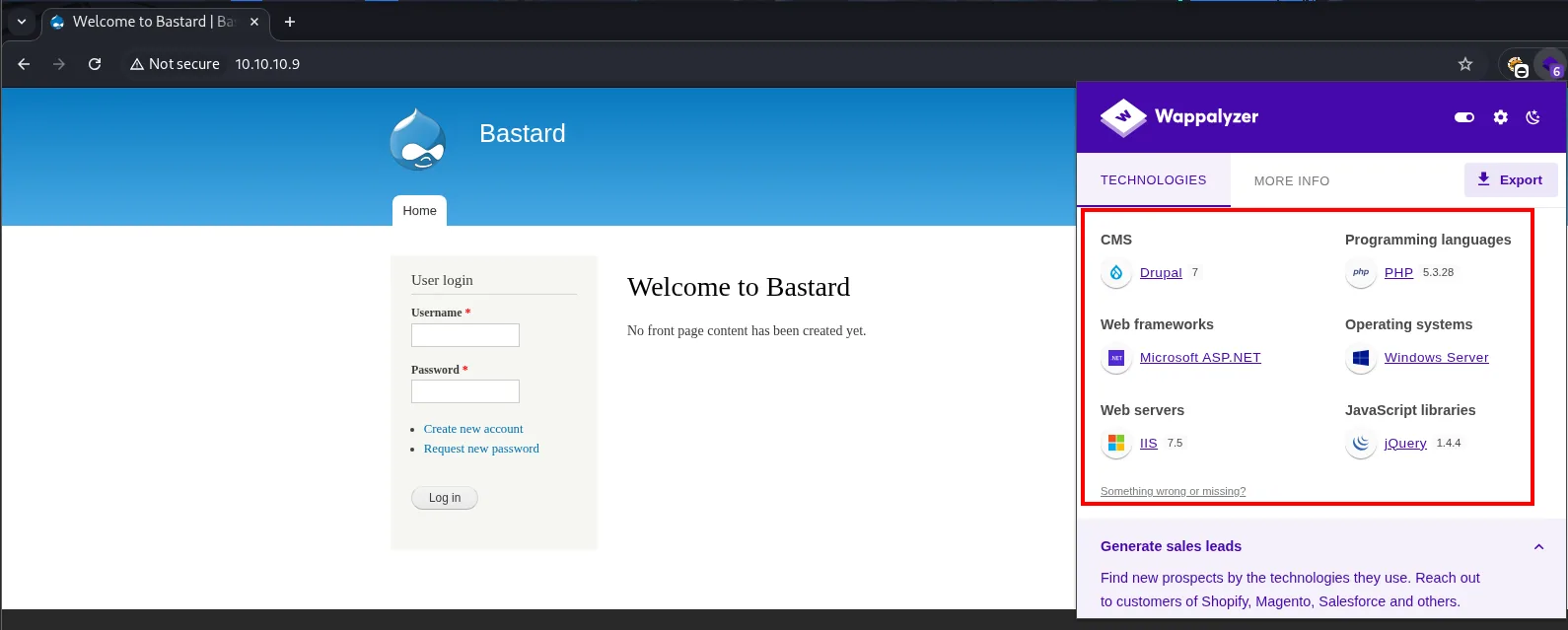Click the Not secure site info indicator
1568x630 pixels.
(x=175, y=64)
